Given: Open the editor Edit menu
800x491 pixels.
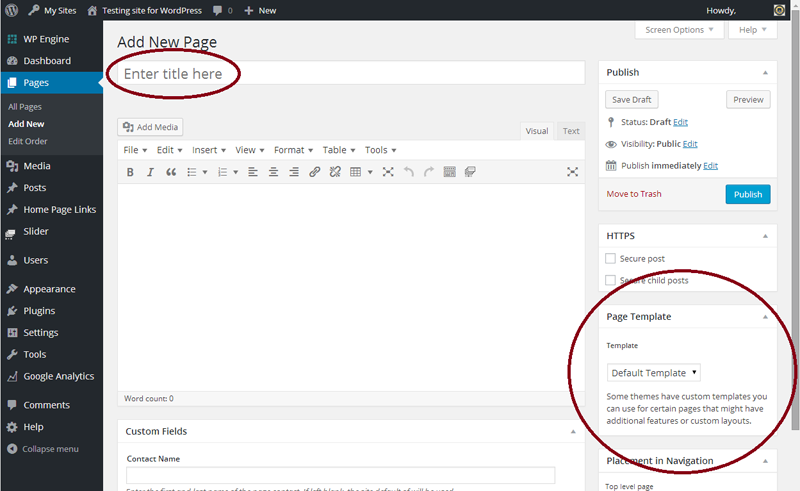Looking at the screenshot, I should click(x=169, y=150).
